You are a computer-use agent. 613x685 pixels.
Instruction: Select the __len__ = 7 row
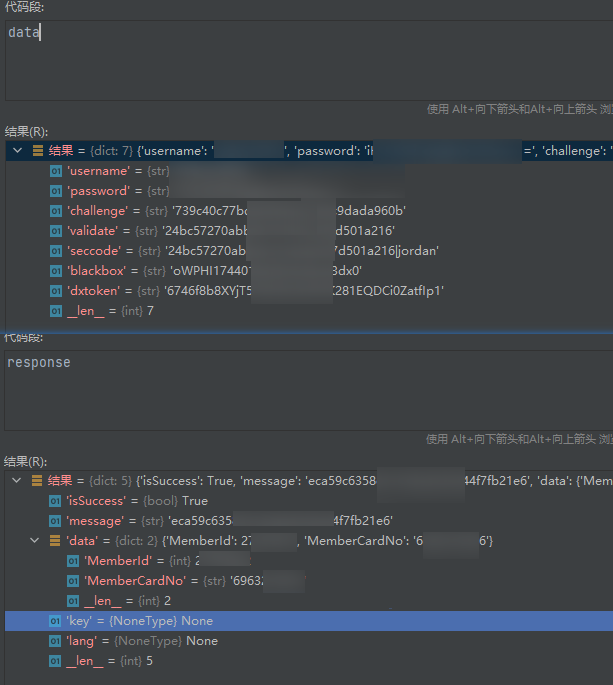click(x=309, y=311)
